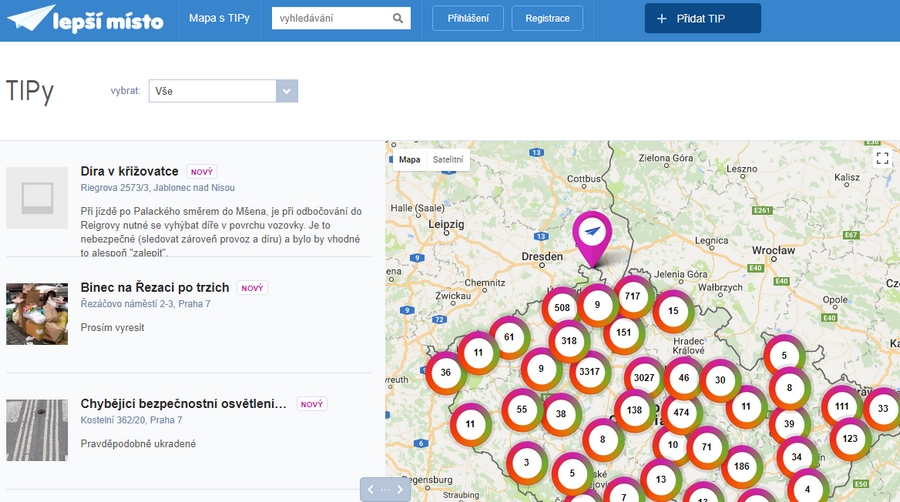Open the 3027 cluster marker
This screenshot has height=502, width=900.
pos(644,378)
